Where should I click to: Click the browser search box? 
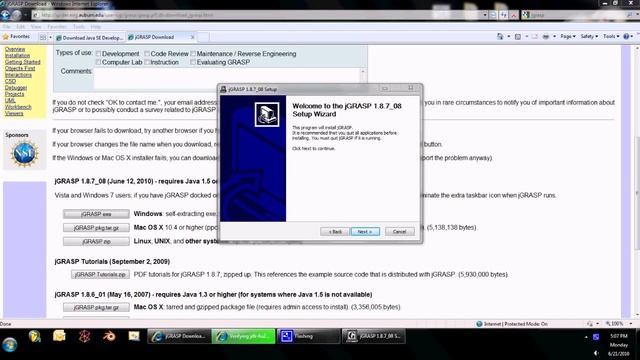tap(578, 15)
